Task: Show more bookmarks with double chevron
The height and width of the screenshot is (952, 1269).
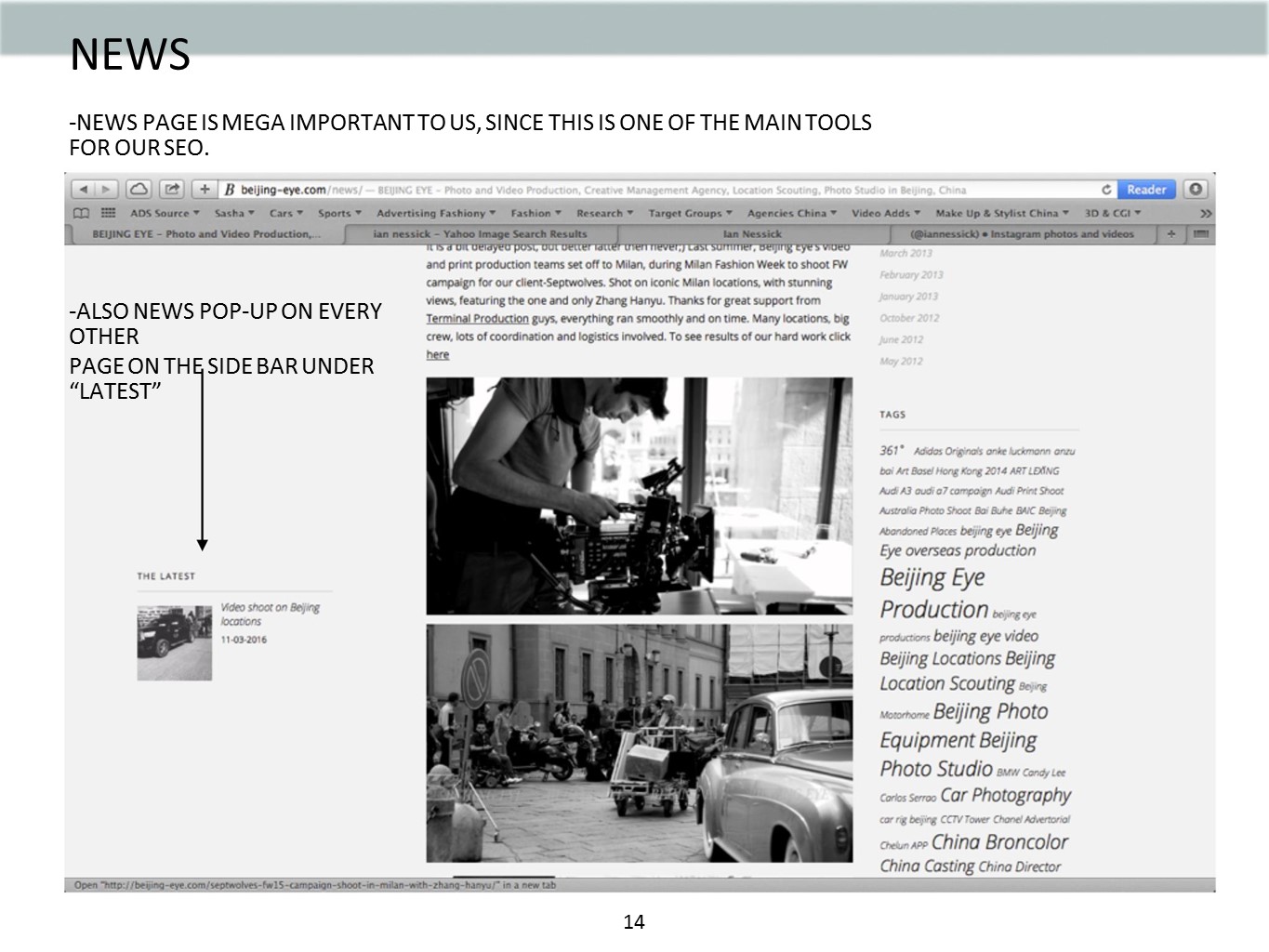Action: pyautogui.click(x=1205, y=214)
